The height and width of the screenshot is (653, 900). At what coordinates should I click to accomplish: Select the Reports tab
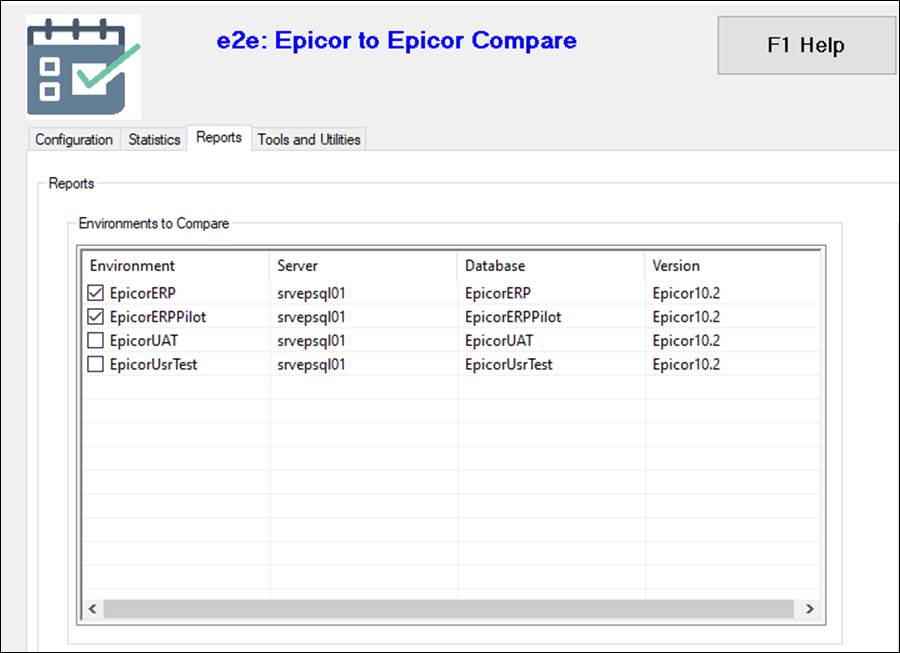pos(219,138)
